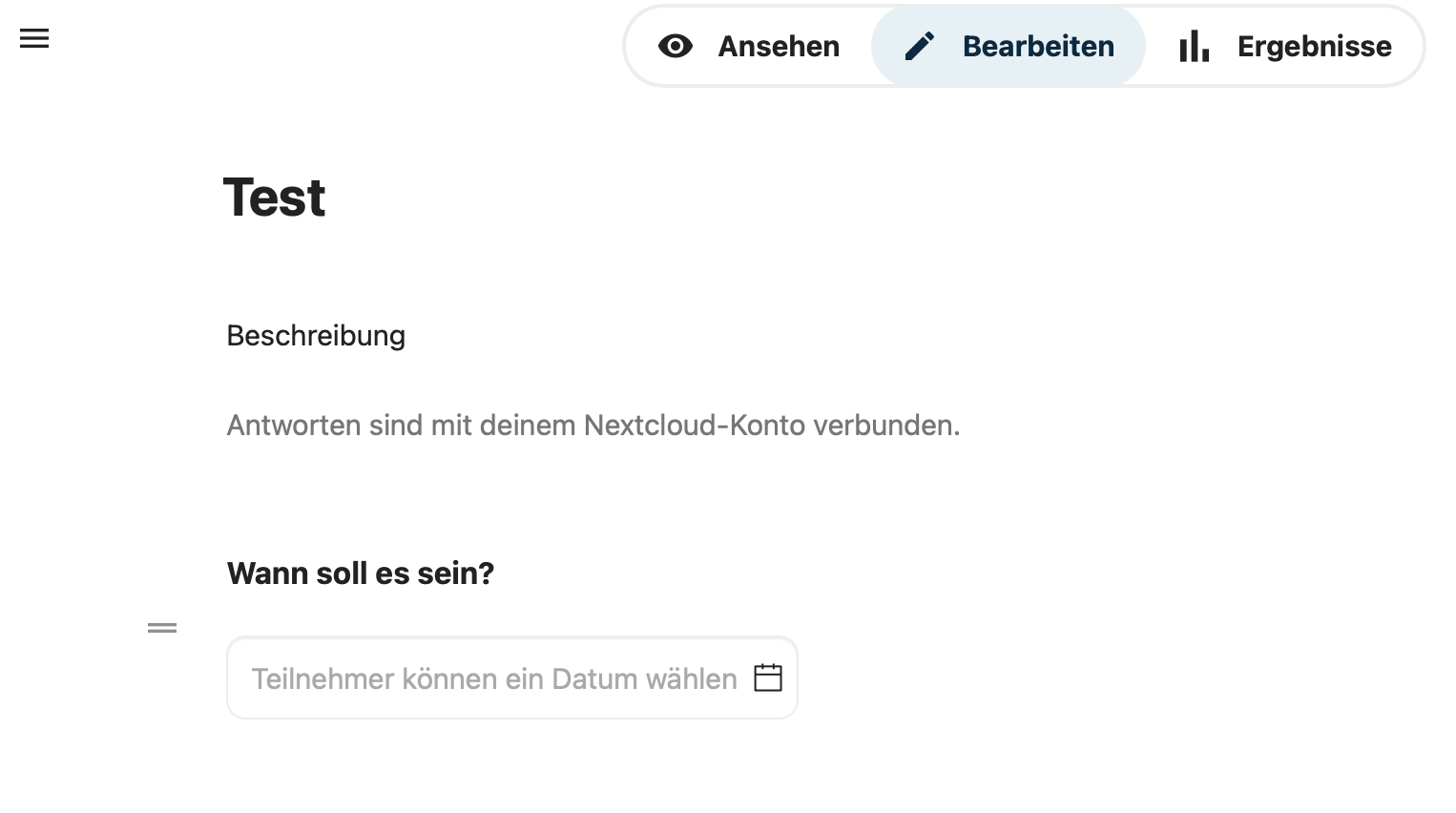This screenshot has height=813, width=1456.
Task: Open navigation with the hamburger menu icon
Action: 34,39
